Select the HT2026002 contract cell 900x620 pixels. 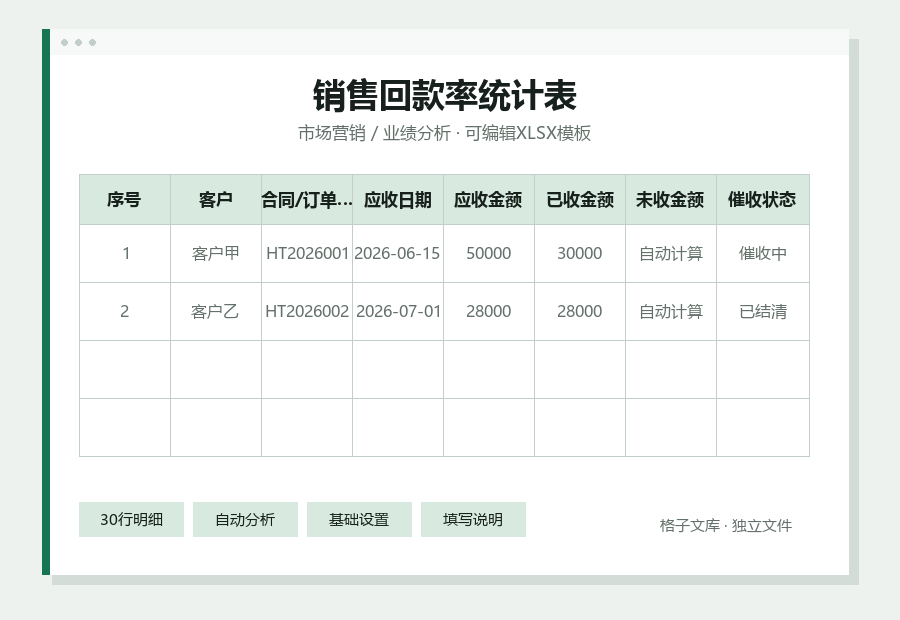(x=307, y=312)
